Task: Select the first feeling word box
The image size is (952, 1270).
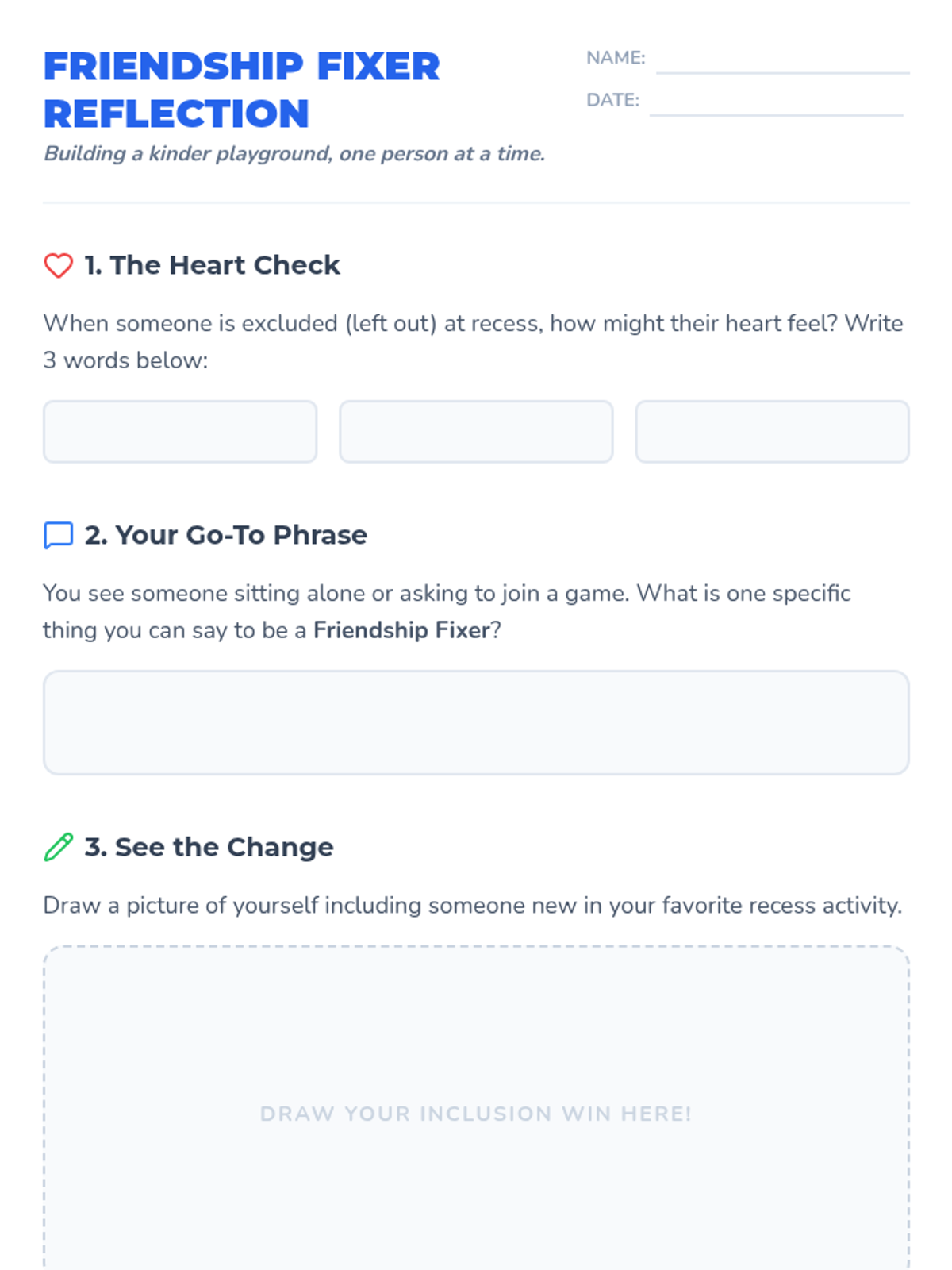Action: pos(180,432)
